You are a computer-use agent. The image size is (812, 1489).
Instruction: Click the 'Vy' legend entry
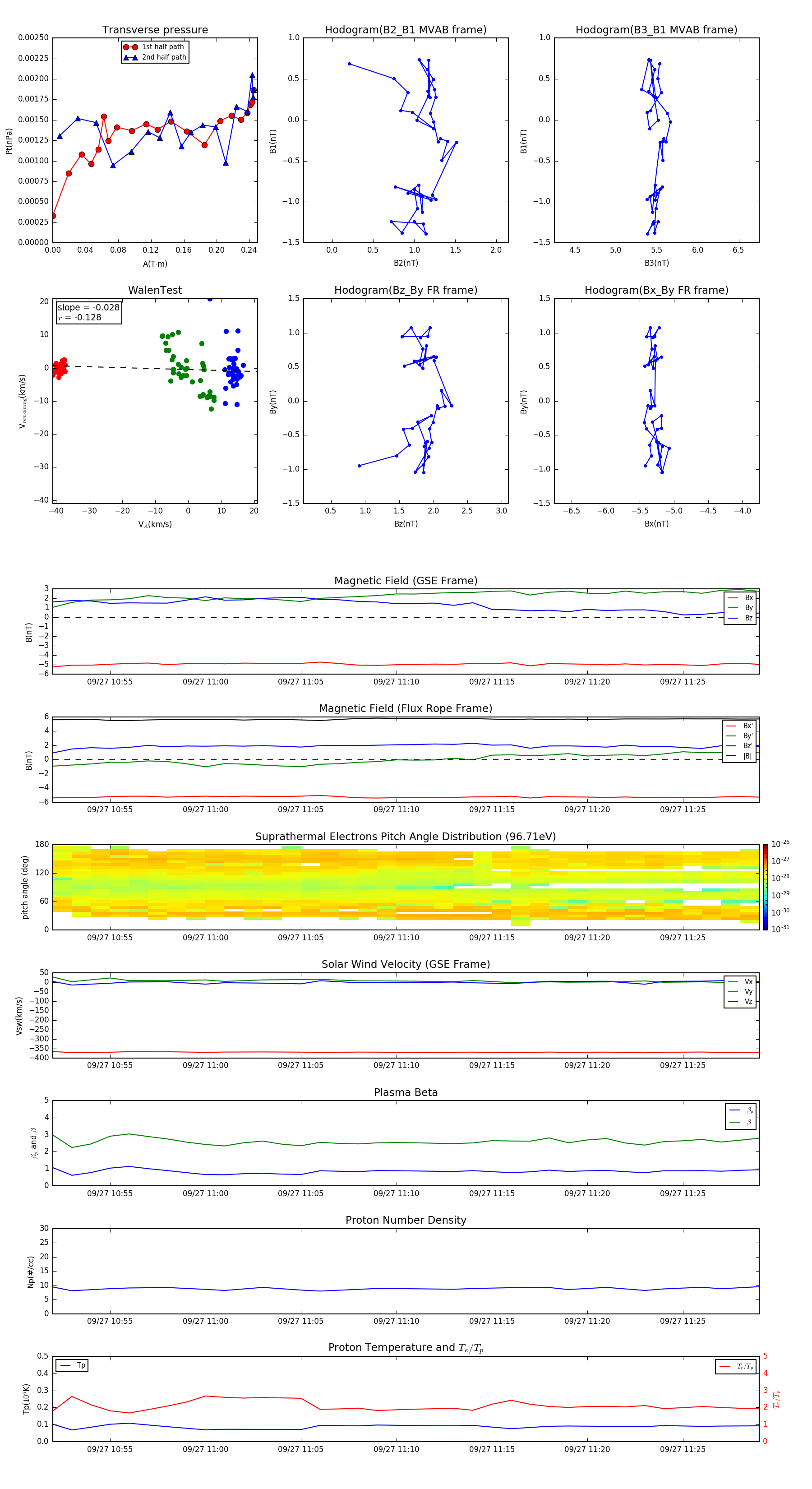(740, 992)
